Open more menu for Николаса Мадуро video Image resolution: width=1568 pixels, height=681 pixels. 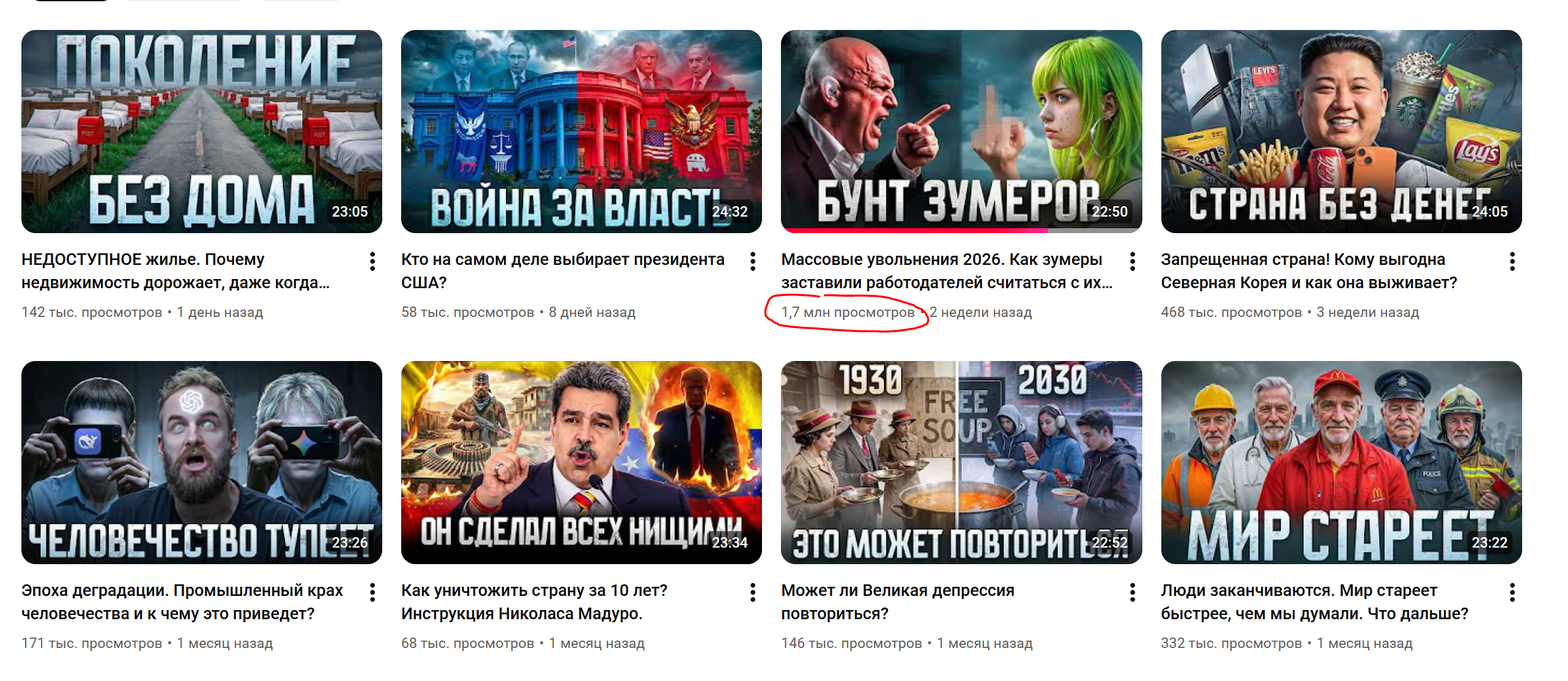[x=753, y=592]
